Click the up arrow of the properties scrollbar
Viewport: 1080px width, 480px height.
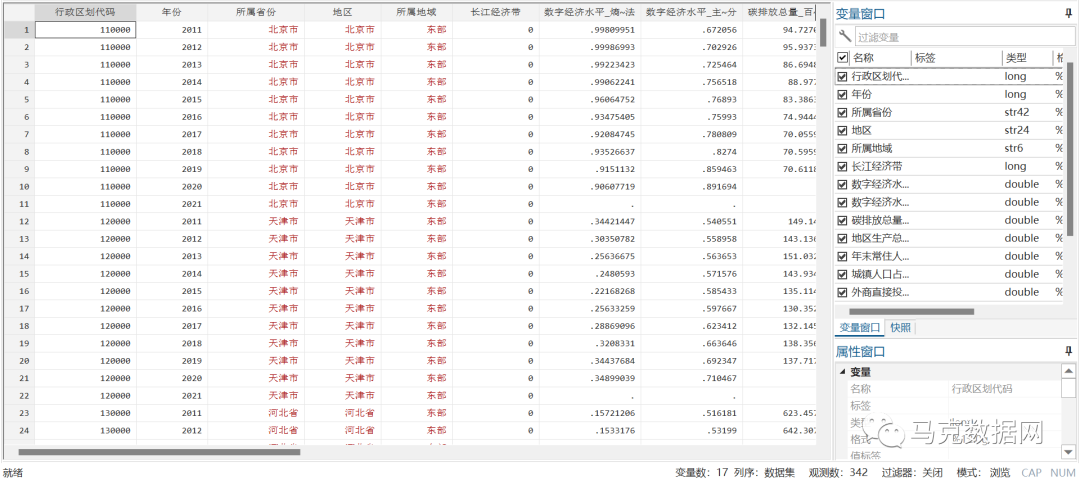(x=1068, y=371)
